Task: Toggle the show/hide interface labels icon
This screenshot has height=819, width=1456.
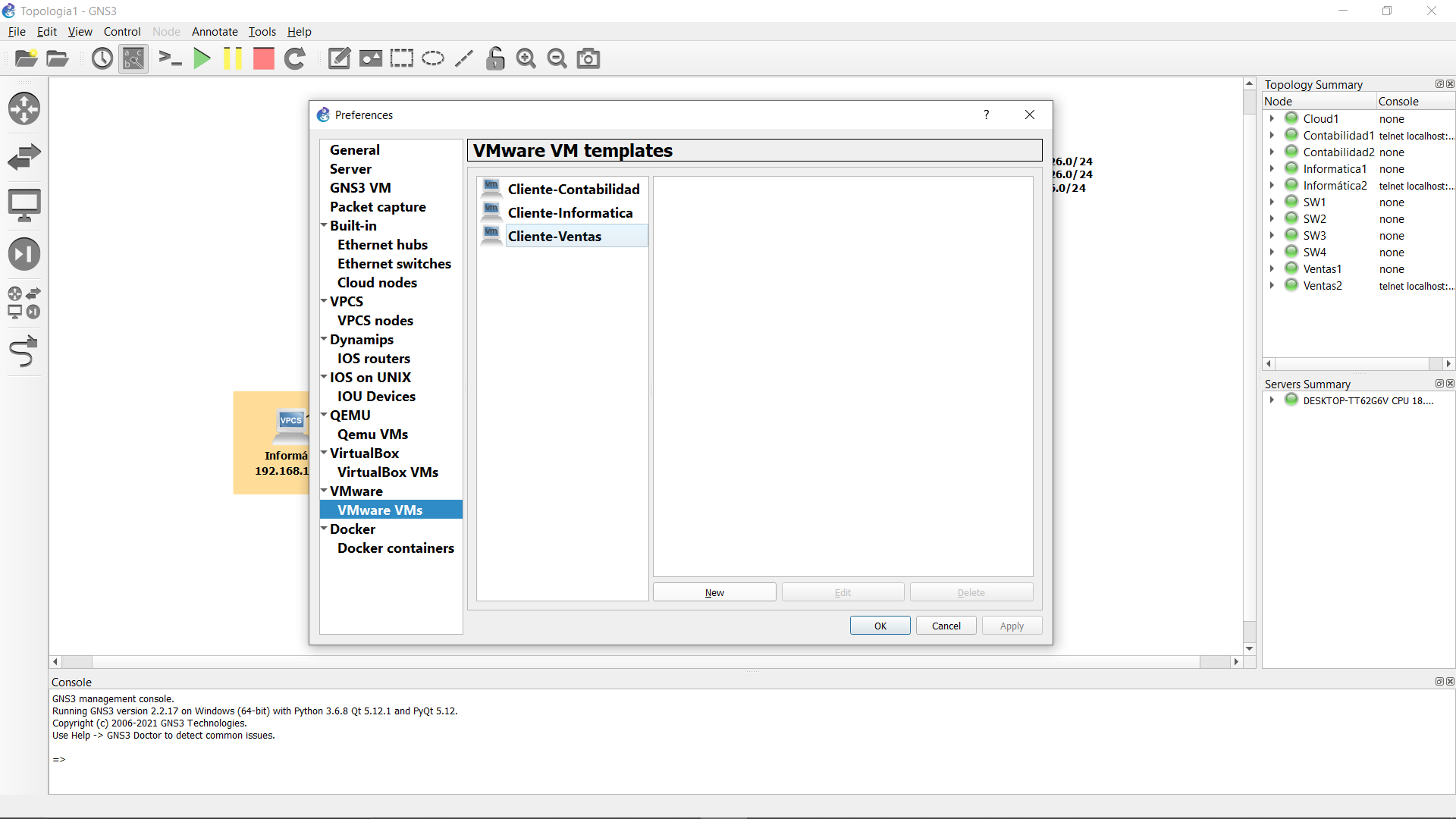Action: [133, 58]
